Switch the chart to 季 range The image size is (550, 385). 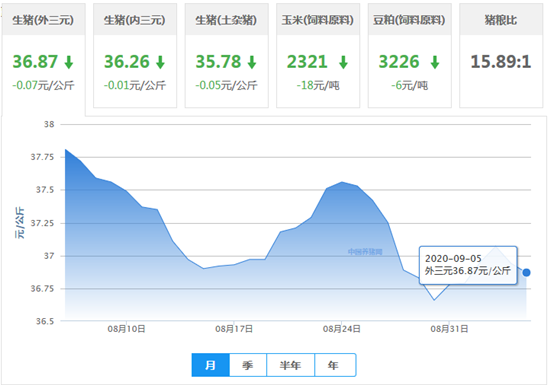(x=248, y=365)
